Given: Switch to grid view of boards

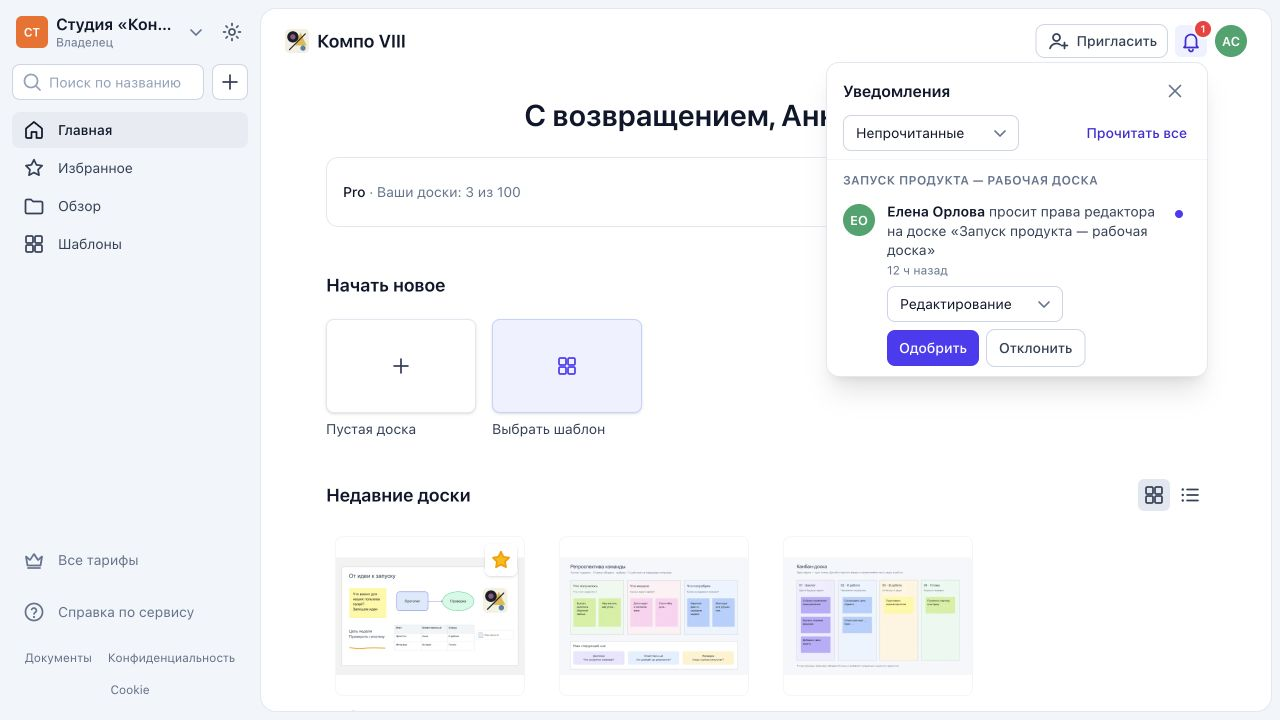Looking at the screenshot, I should 1154,495.
